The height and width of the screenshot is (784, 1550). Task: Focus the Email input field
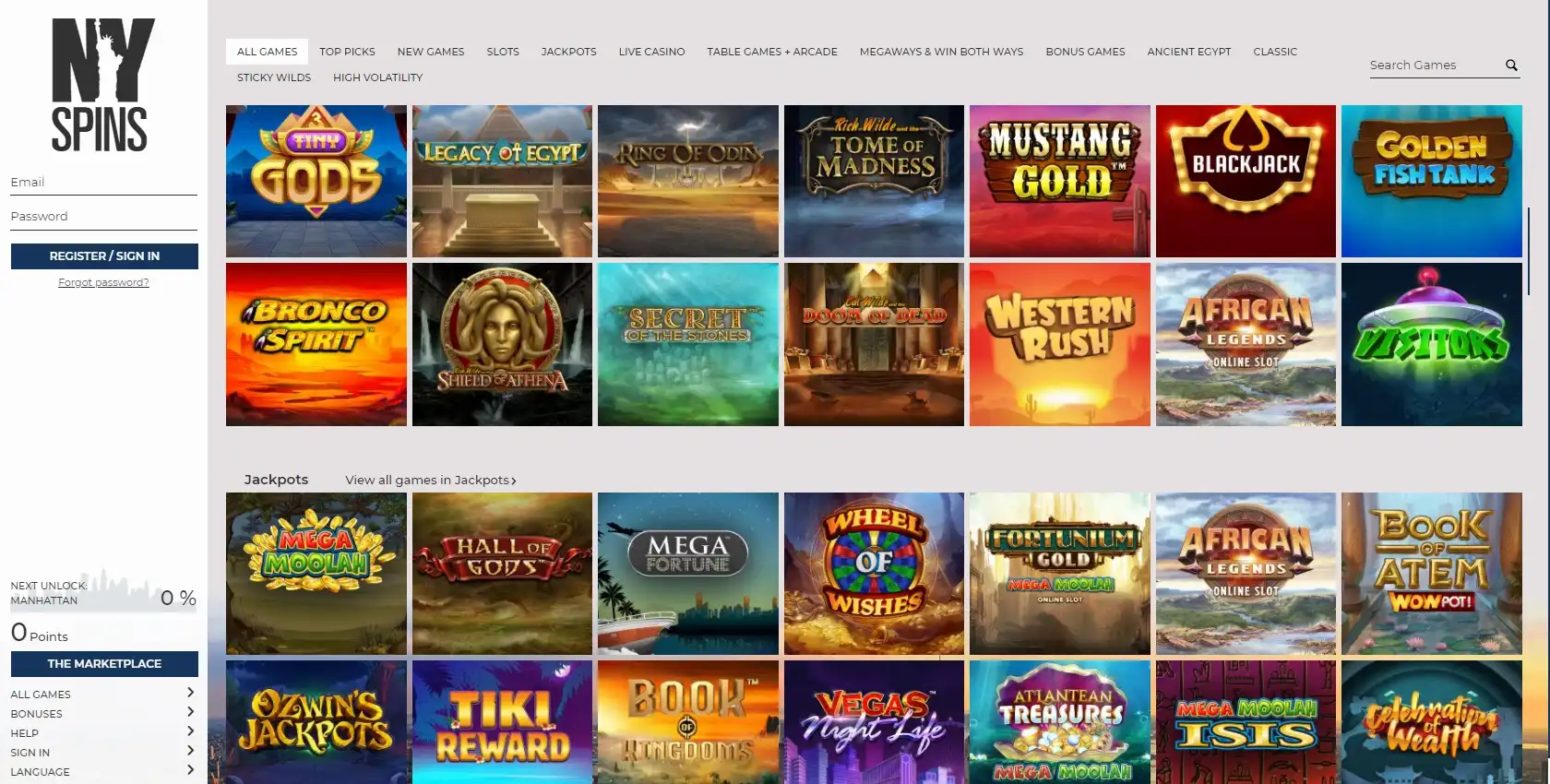click(103, 183)
